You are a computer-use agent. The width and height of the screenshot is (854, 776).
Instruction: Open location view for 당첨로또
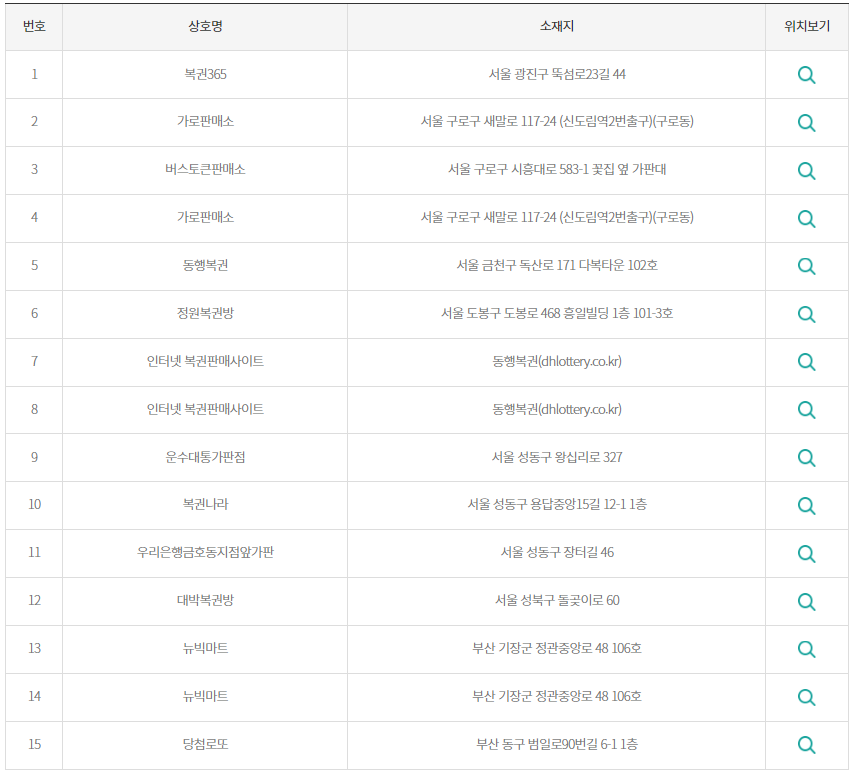[x=806, y=744]
